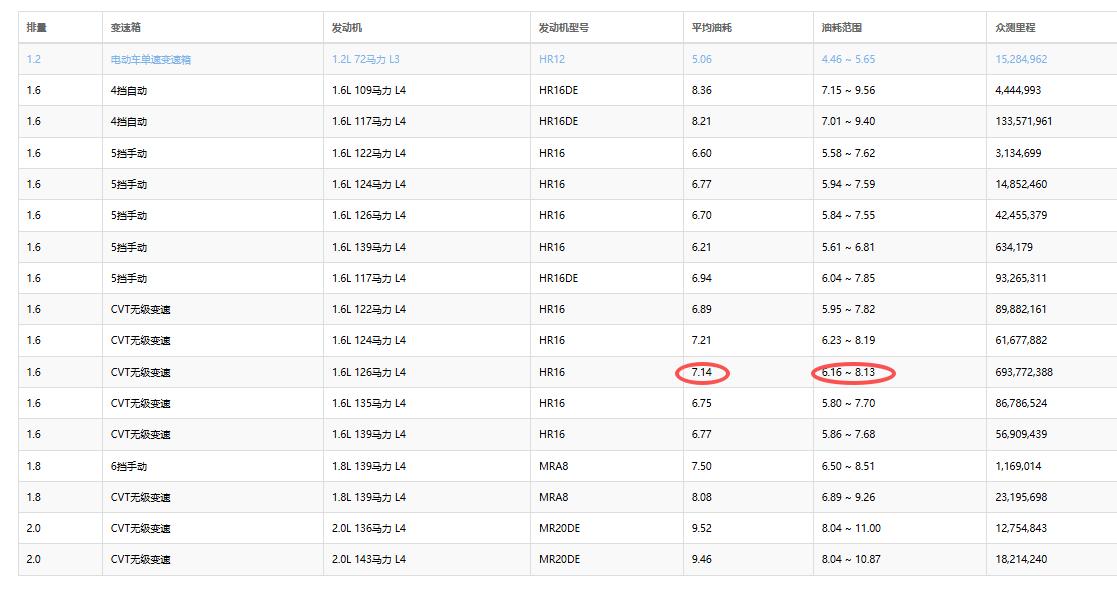Click the 5.06 average consumption link
The width and height of the screenshot is (1117, 590).
coord(701,59)
